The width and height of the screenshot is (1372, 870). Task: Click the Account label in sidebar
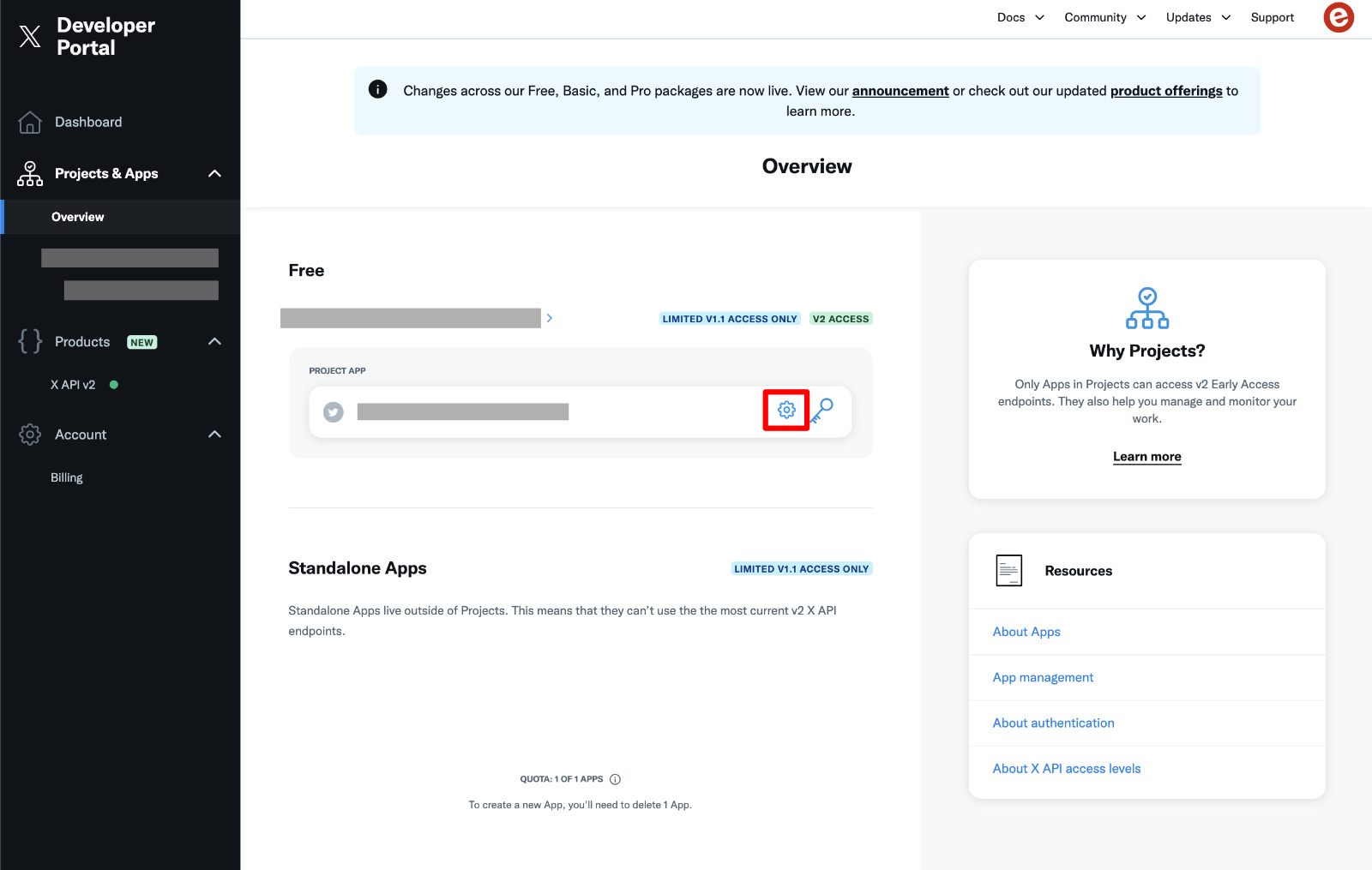coord(81,435)
